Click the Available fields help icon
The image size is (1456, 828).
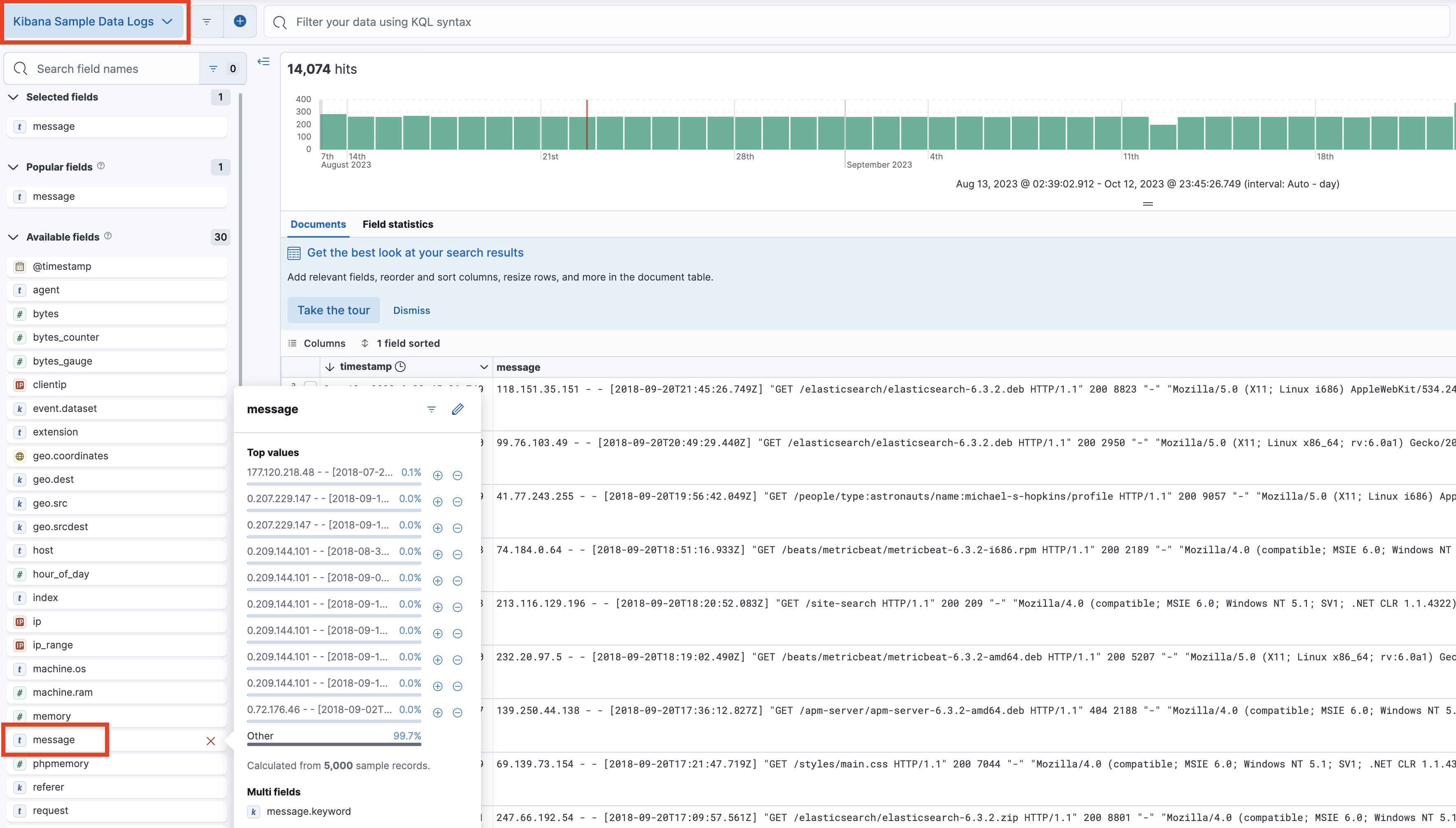[108, 236]
